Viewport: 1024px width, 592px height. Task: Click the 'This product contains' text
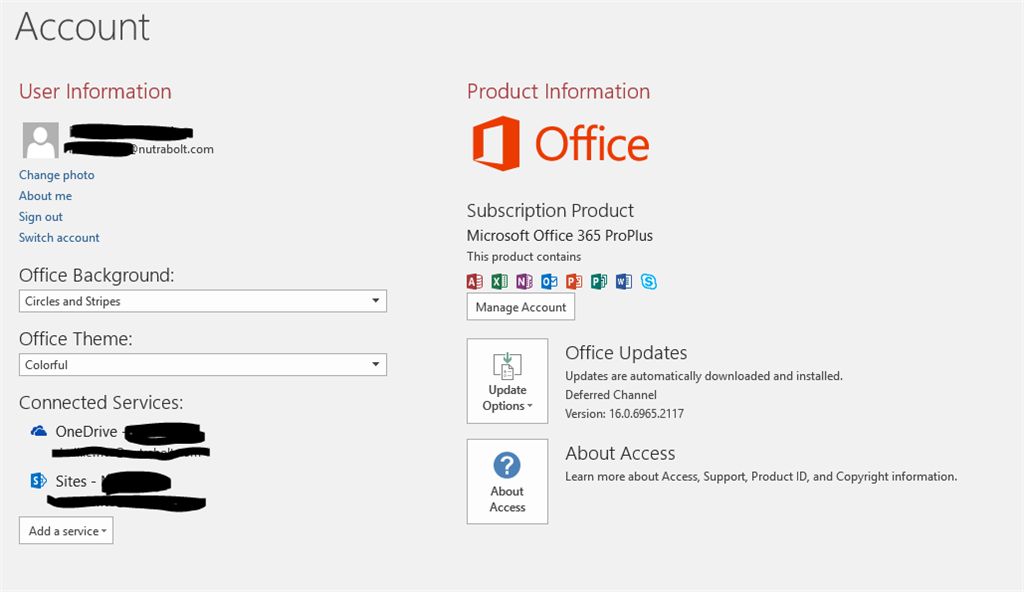point(524,257)
